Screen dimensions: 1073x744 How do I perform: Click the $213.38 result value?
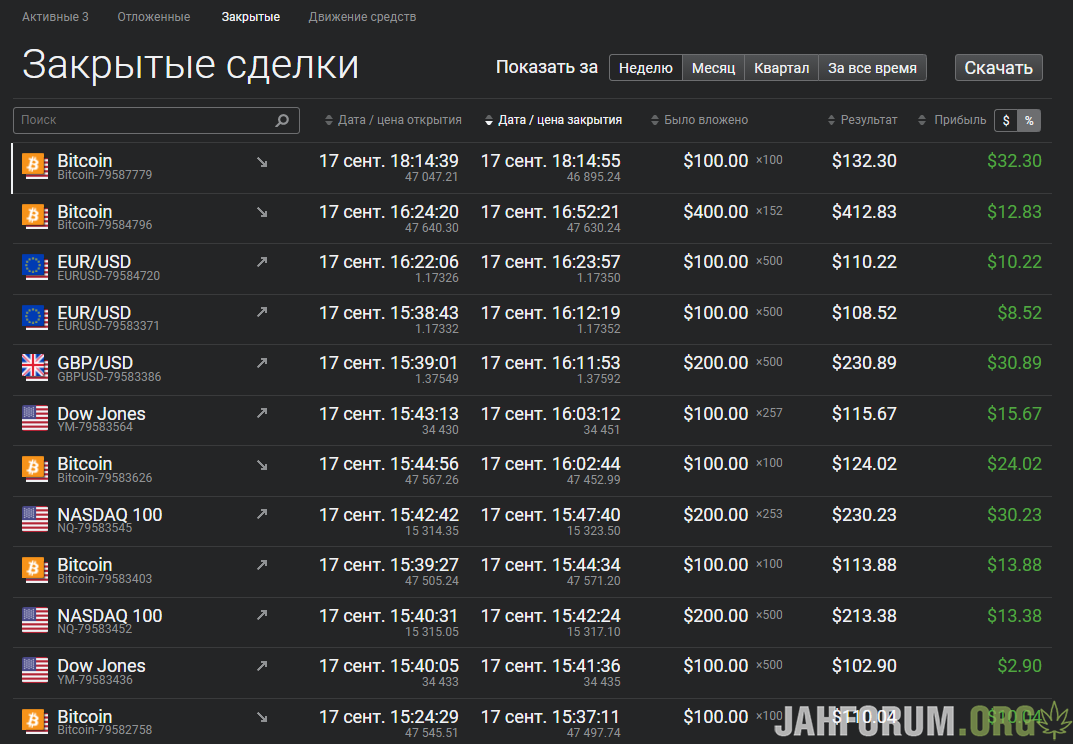pos(864,616)
